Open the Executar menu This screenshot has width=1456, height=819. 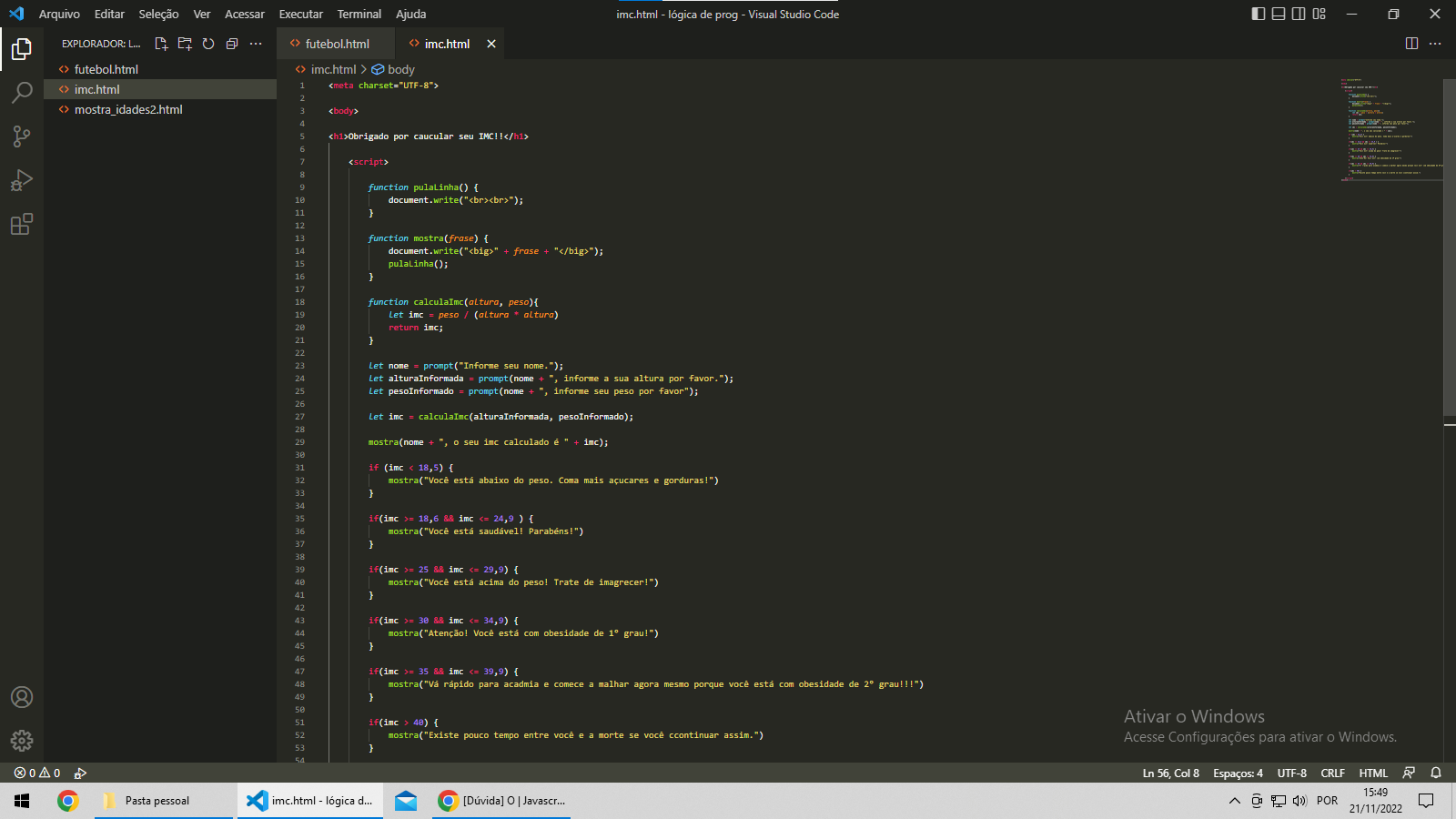[x=301, y=14]
